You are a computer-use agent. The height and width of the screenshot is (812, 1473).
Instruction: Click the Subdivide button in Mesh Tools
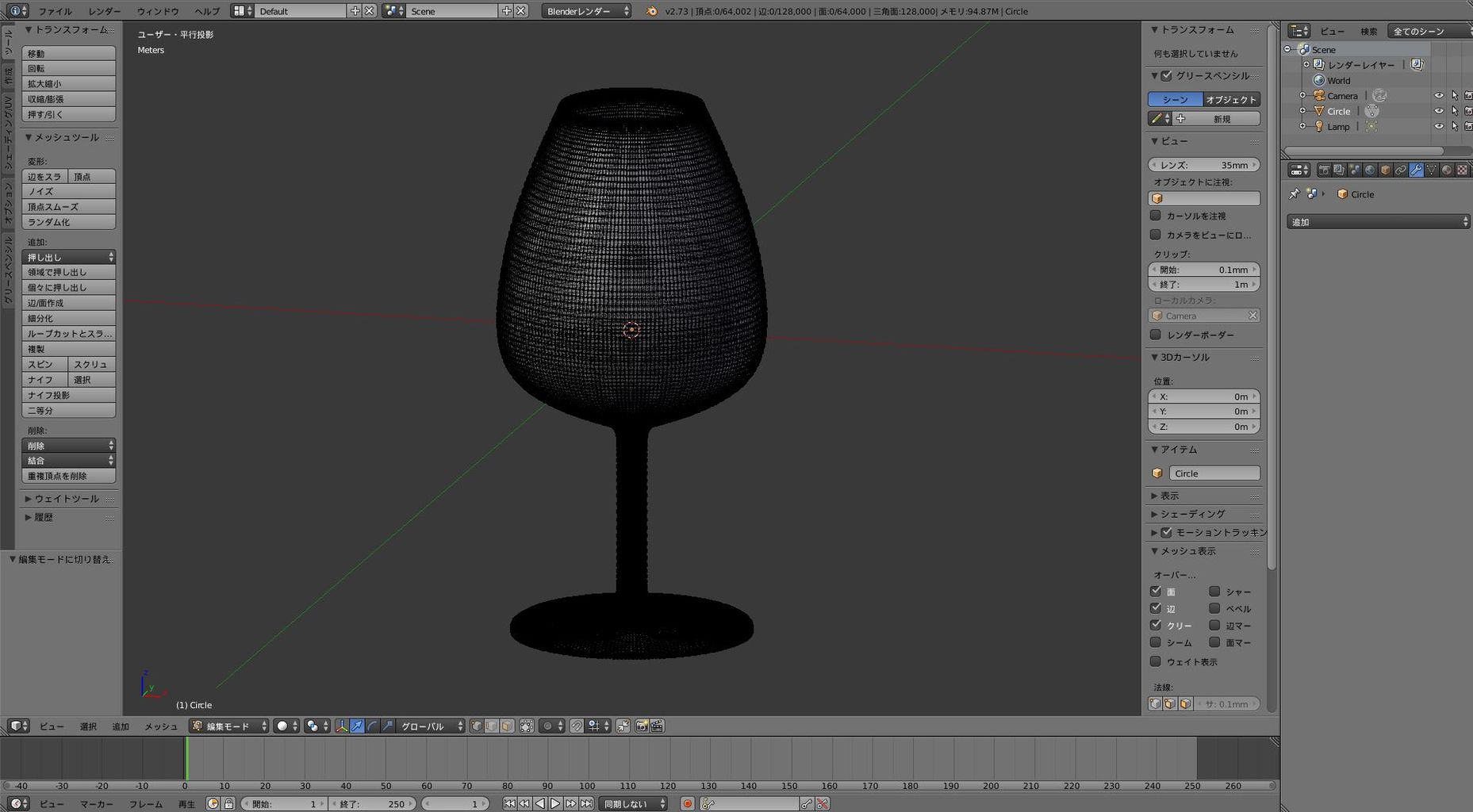coord(68,318)
